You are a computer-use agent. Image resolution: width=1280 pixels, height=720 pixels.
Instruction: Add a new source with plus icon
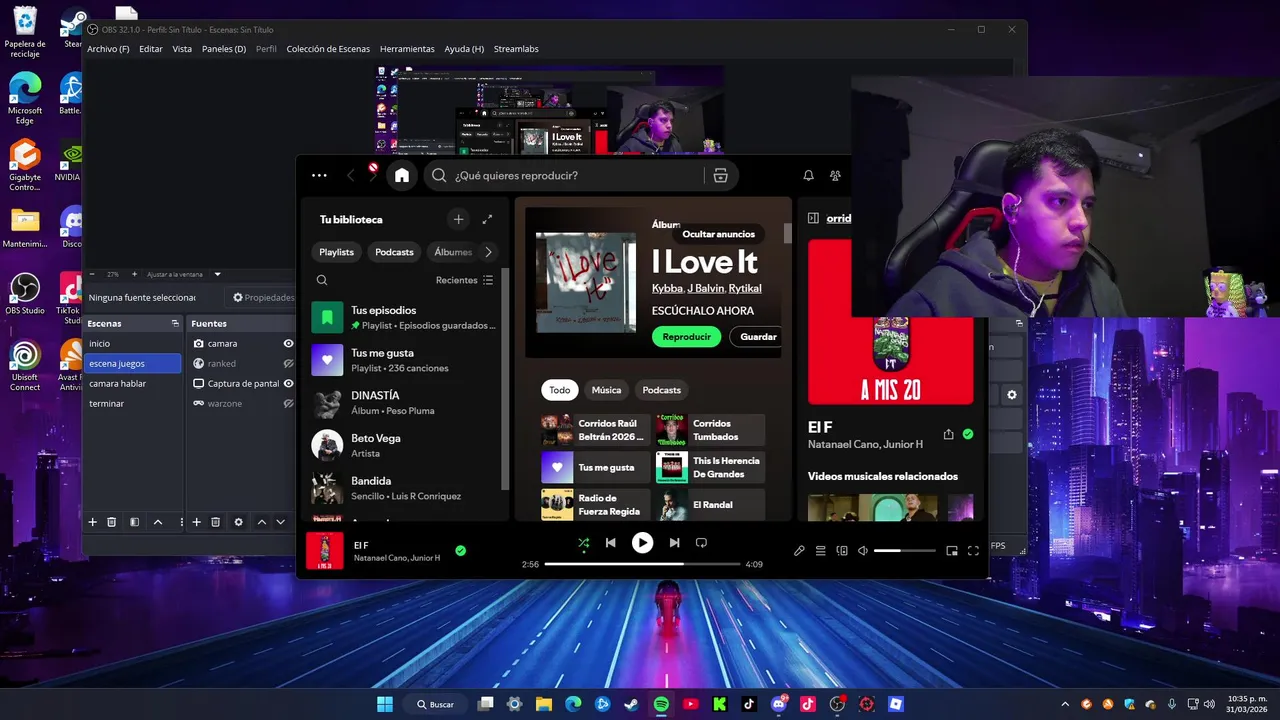197,522
